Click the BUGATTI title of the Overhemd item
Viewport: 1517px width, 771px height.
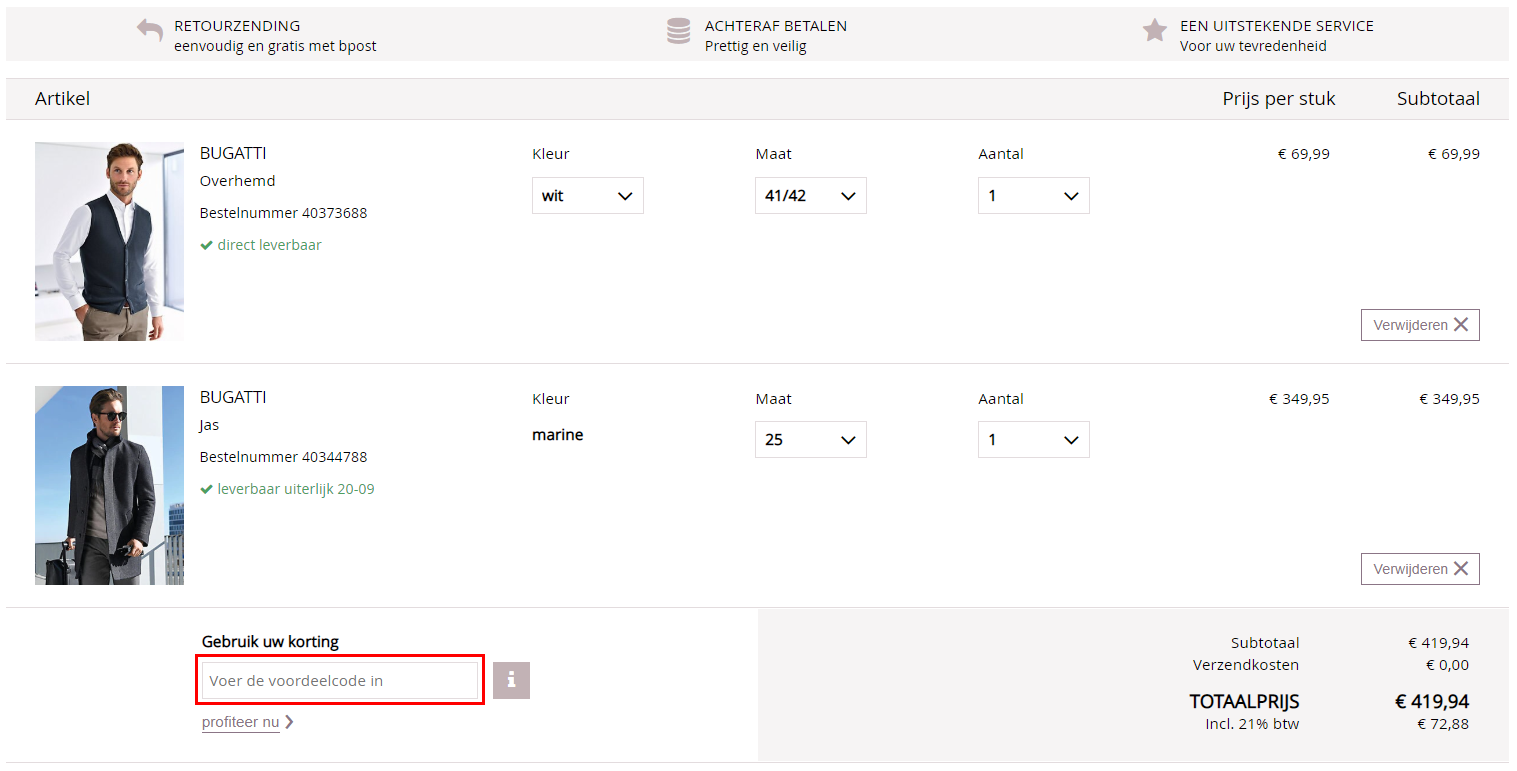(233, 153)
